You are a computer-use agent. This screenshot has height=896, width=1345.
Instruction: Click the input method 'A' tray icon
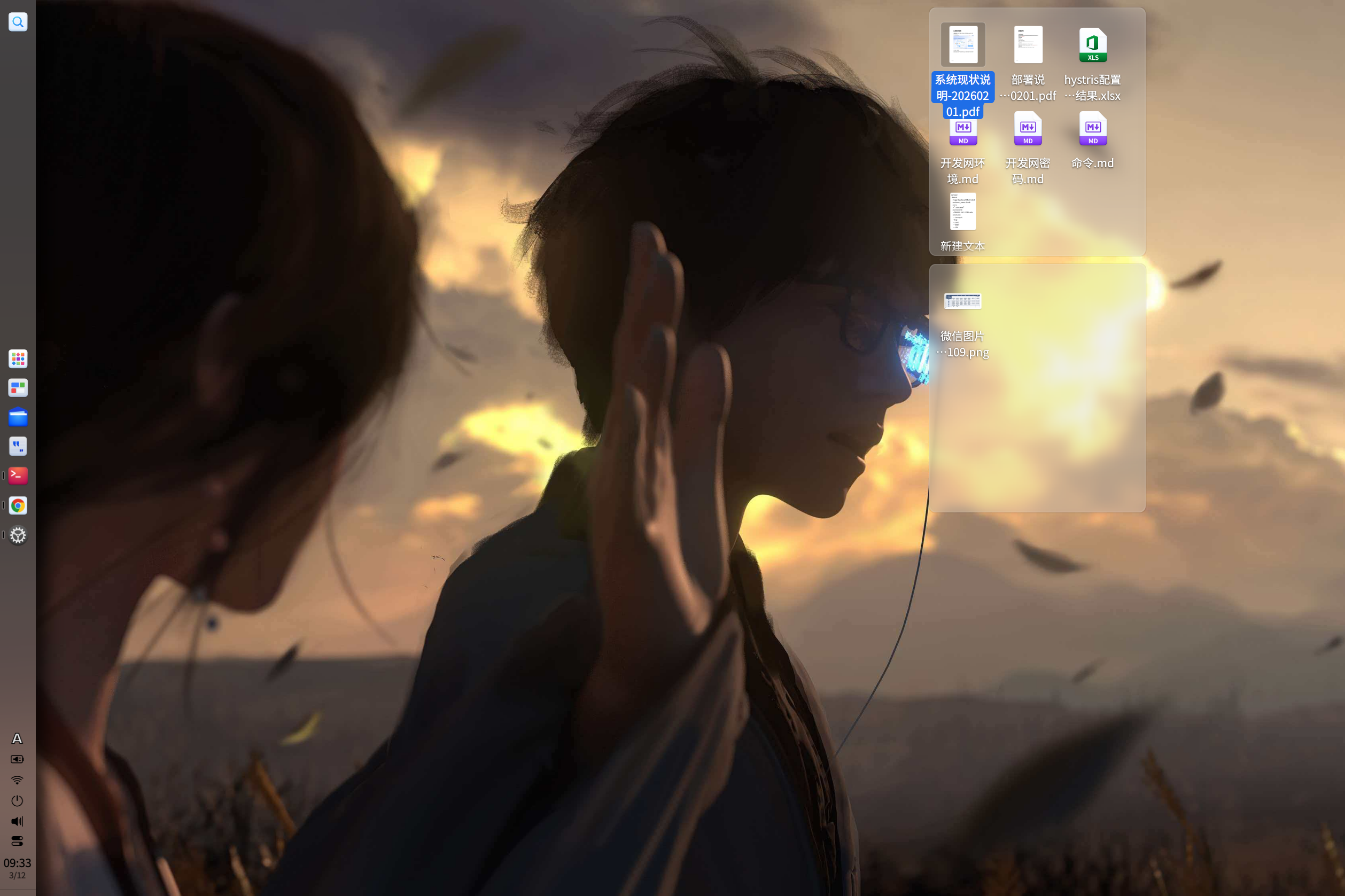pyautogui.click(x=17, y=738)
